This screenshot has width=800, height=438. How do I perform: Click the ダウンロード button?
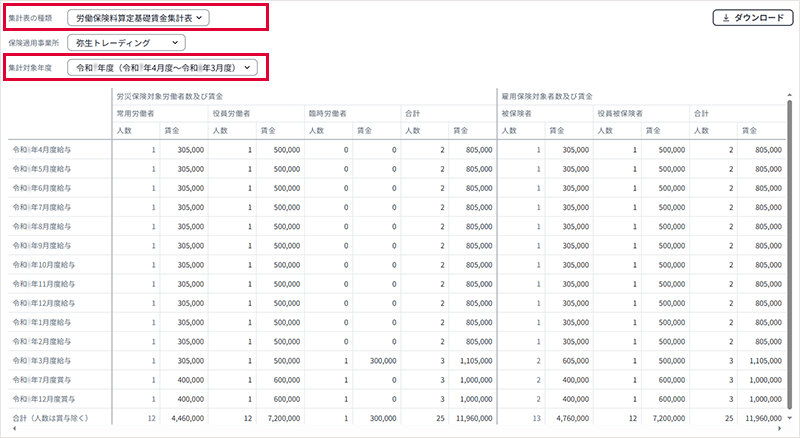(748, 18)
